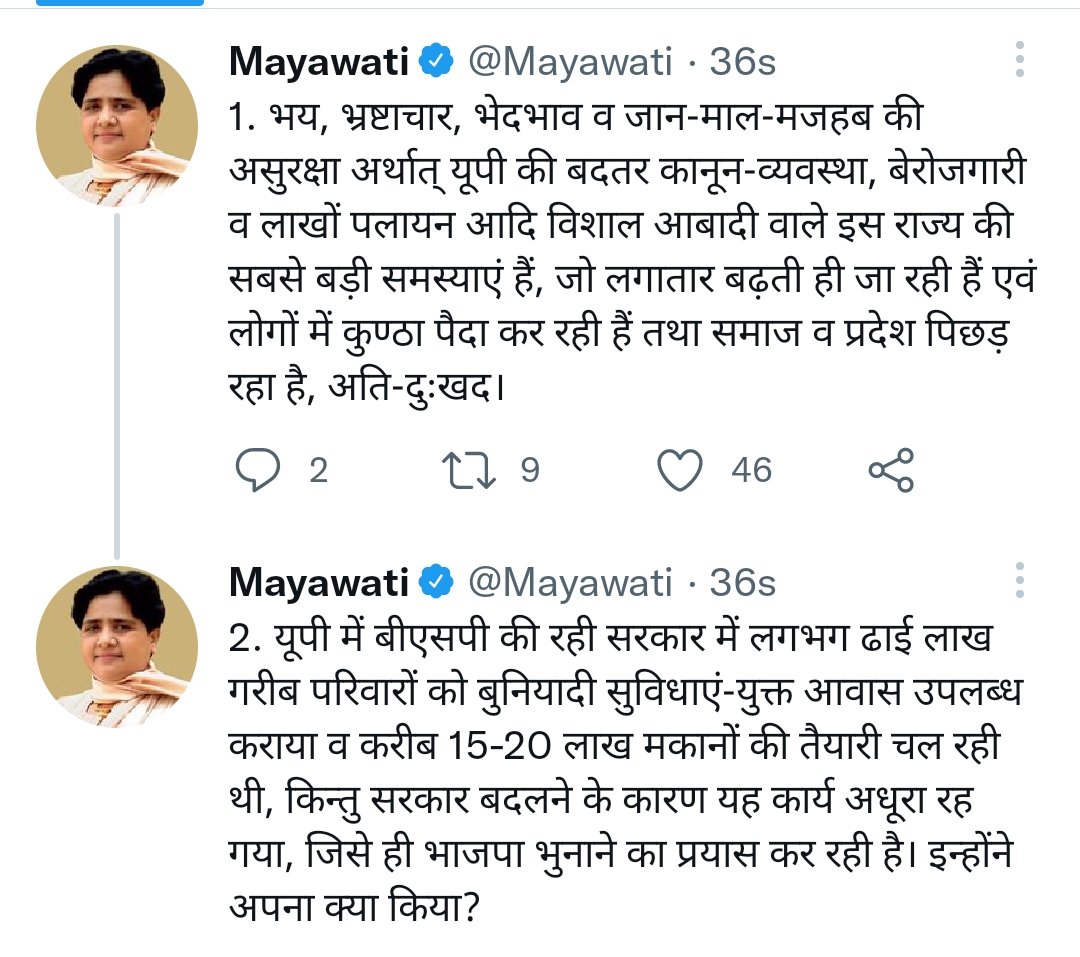Click the verified badge on the first tweet
Screen dimensions: 1080x957
pos(437,63)
